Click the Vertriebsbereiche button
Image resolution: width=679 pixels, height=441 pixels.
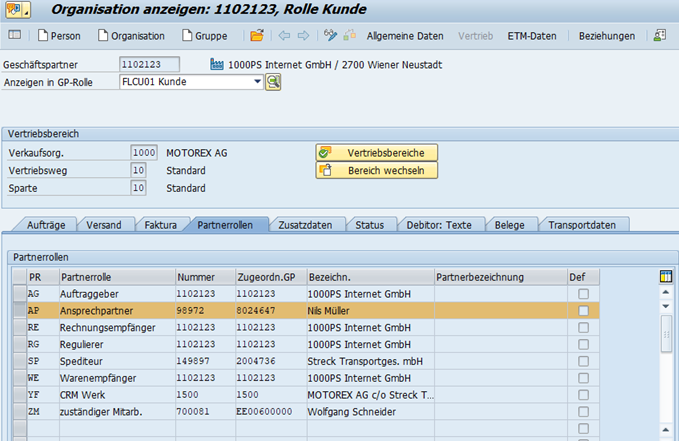coord(377,153)
